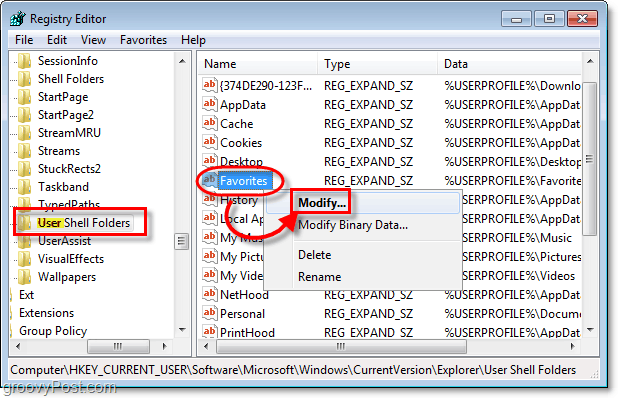Screen dimensions: 618x398
Task: Click the values pane scroll down arrow
Action: click(590, 329)
